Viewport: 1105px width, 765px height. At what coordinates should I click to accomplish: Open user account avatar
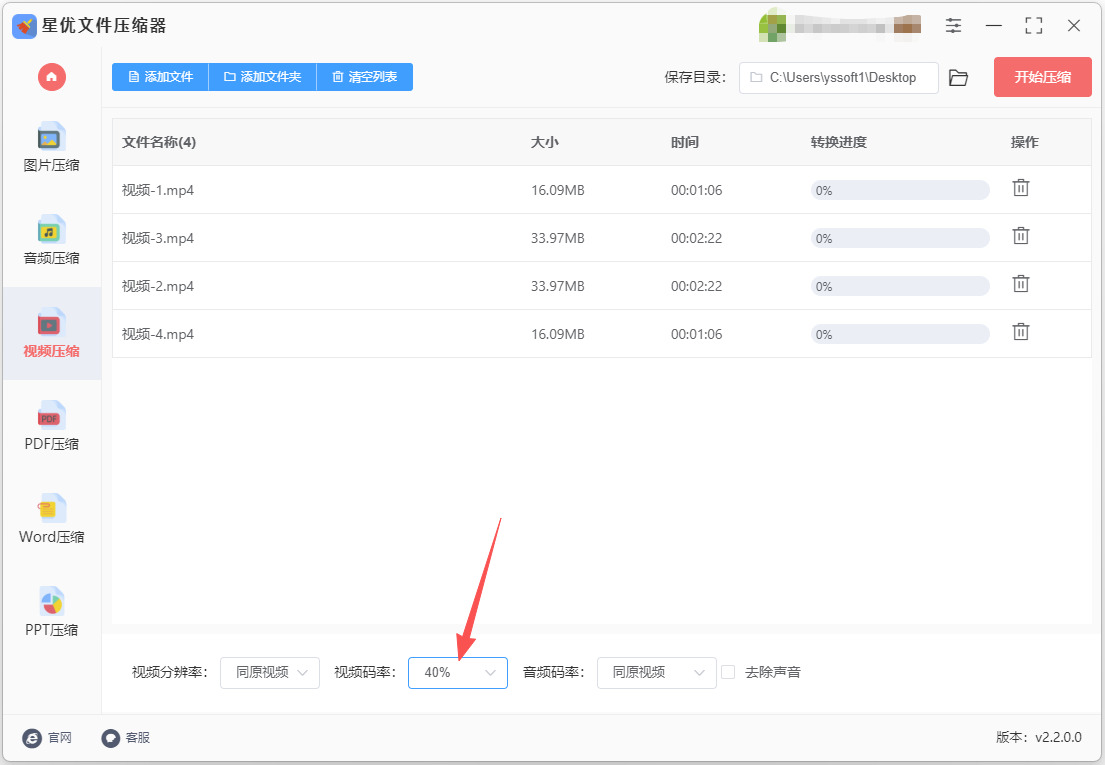[x=772, y=26]
